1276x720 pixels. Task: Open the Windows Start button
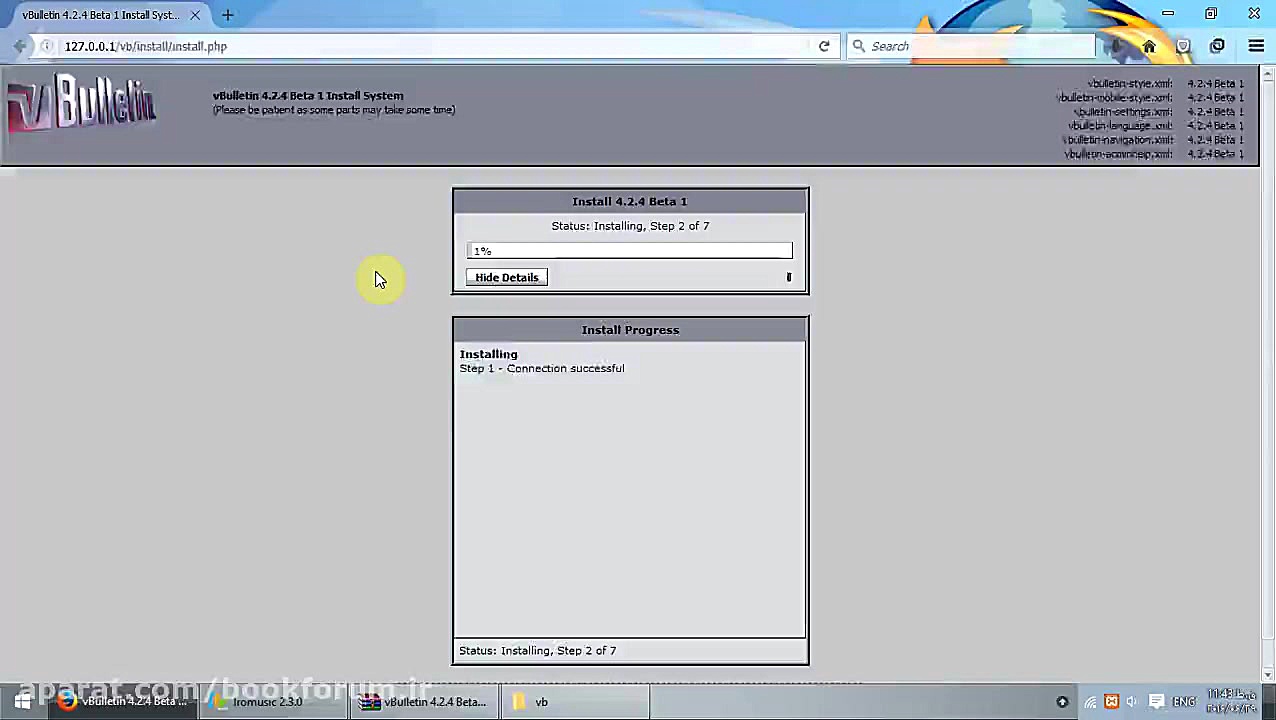pos(22,702)
